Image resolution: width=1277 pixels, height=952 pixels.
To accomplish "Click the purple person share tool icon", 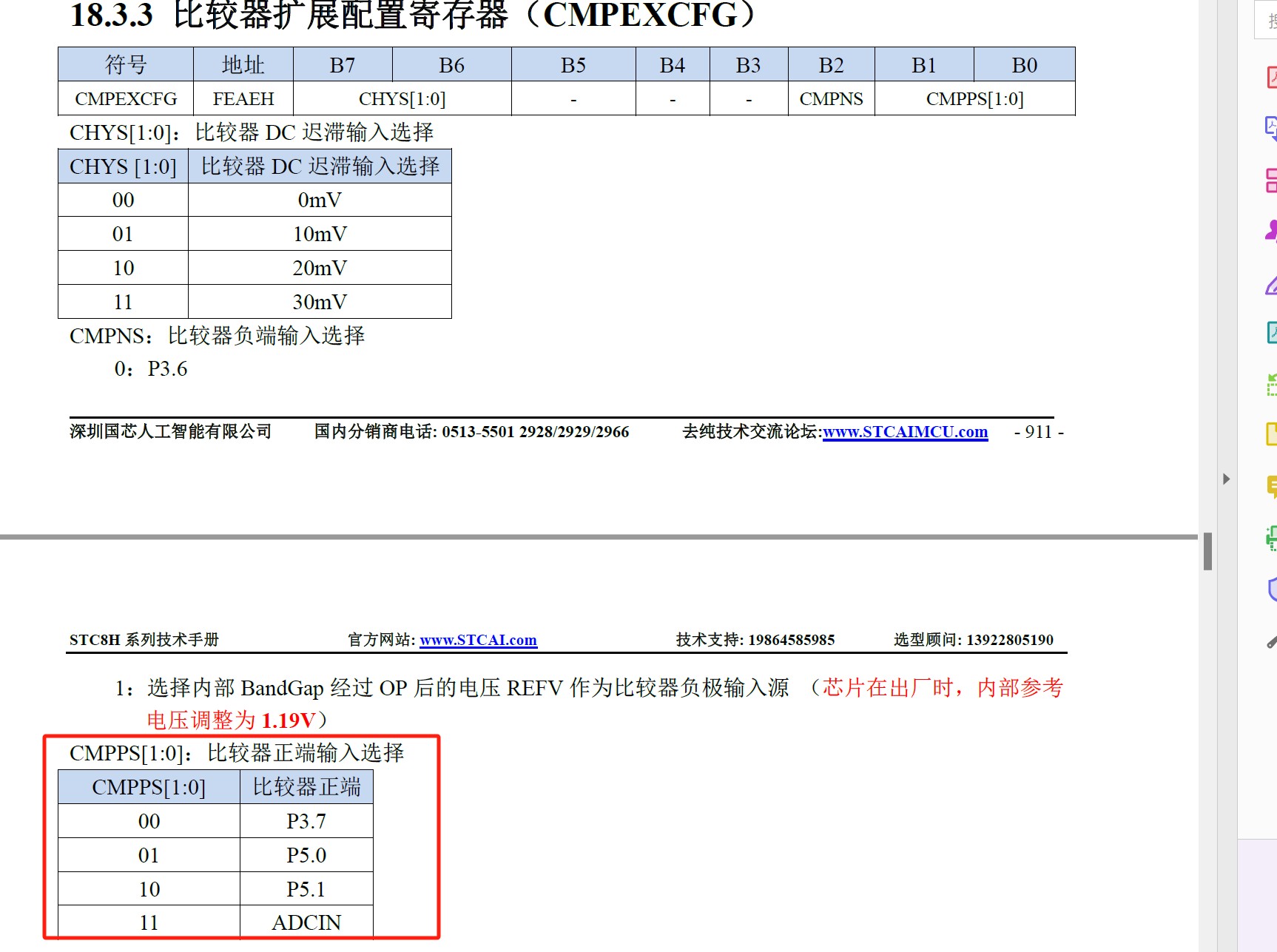I will click(1272, 231).
